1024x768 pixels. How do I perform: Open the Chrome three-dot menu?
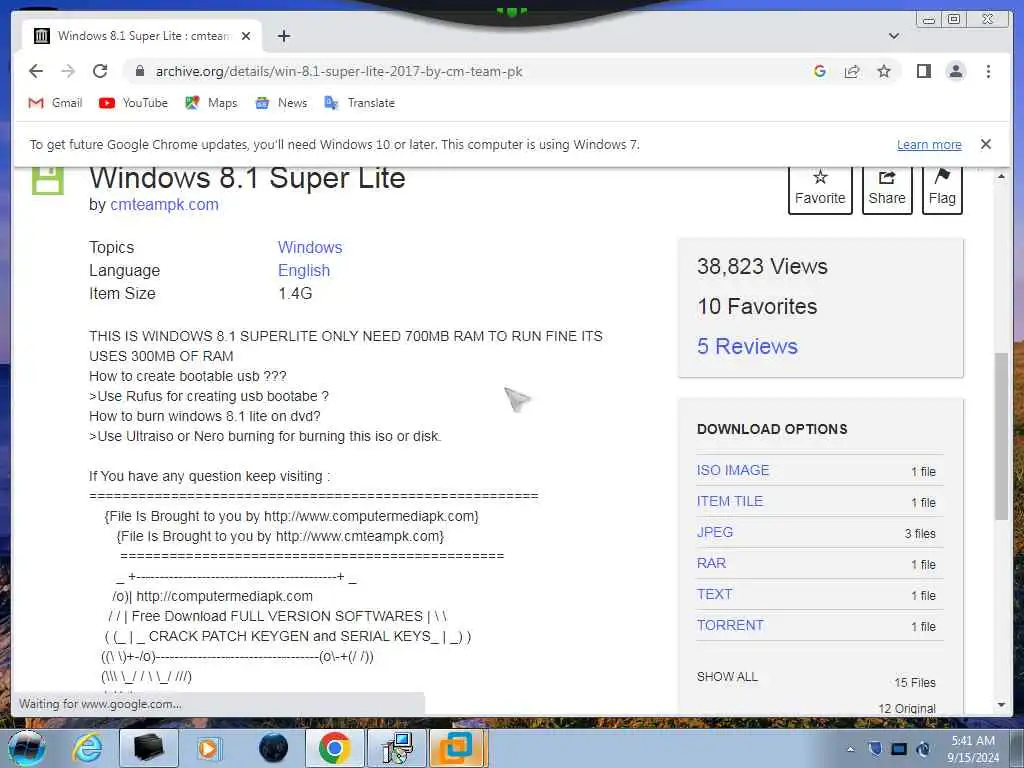988,71
